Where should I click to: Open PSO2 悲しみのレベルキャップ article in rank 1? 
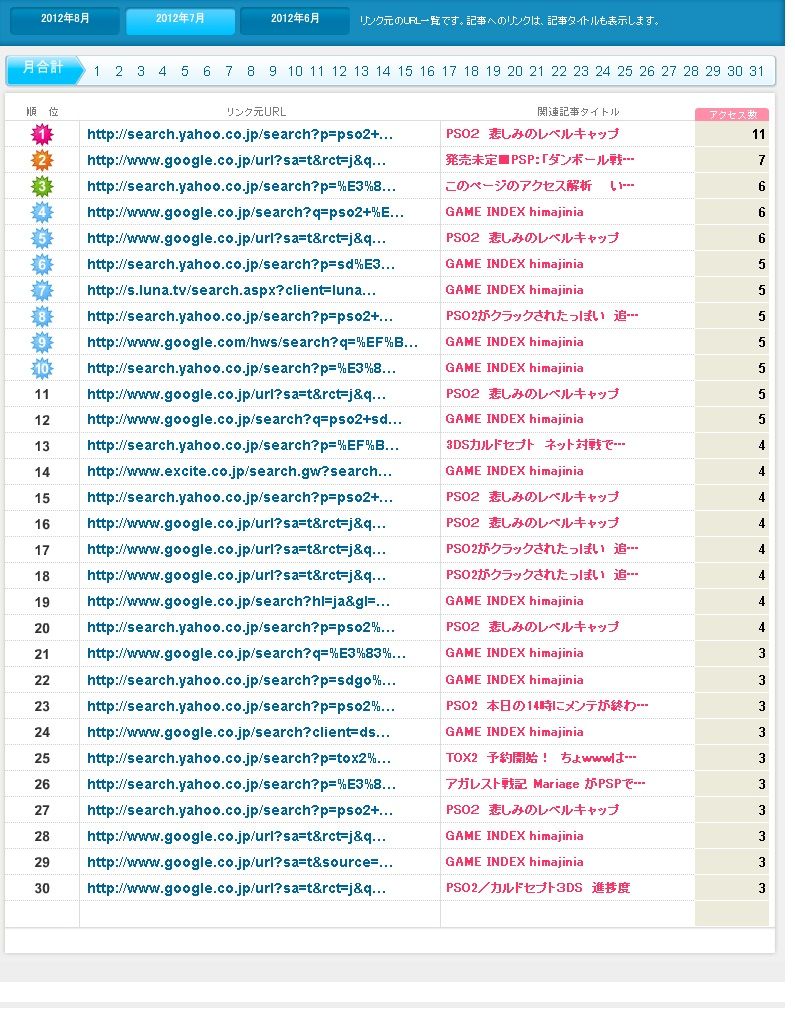532,134
